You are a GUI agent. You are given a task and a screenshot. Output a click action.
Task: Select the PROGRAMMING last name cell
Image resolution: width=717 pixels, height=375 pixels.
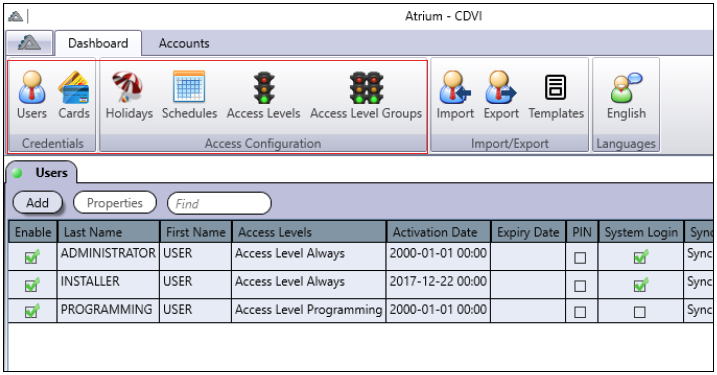[108, 311]
